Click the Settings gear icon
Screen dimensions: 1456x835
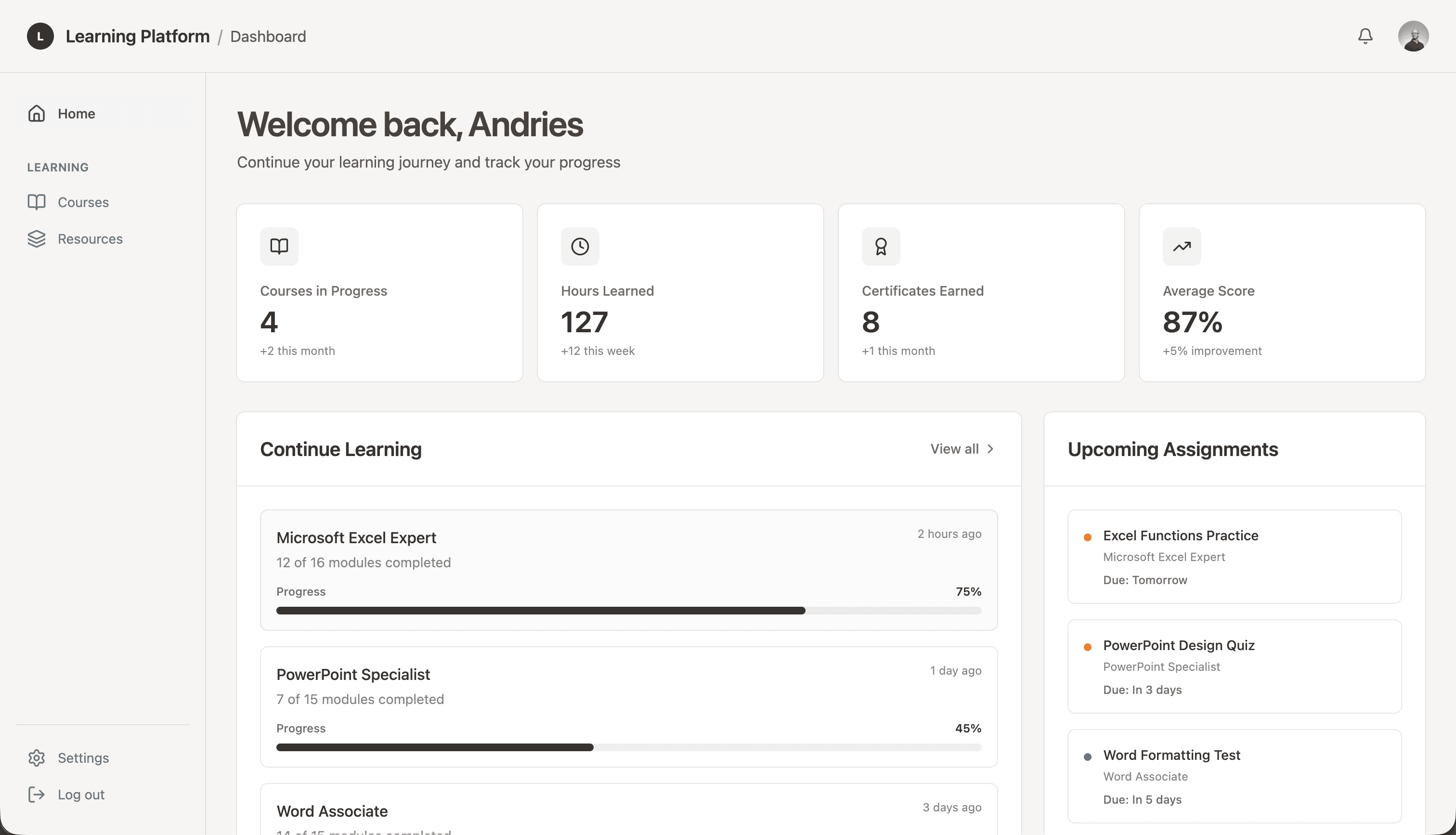tap(36, 757)
